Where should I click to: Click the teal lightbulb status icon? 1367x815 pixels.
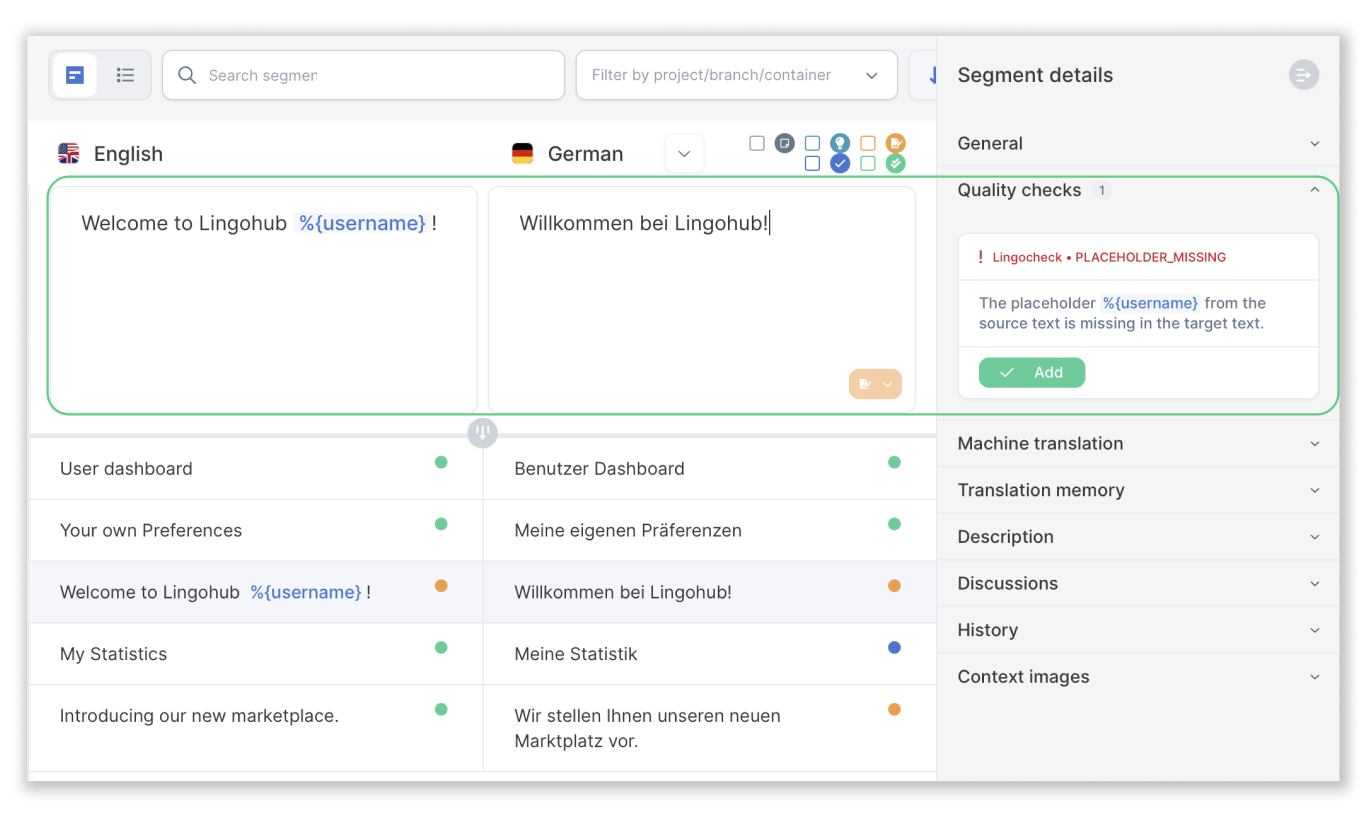pyautogui.click(x=840, y=143)
